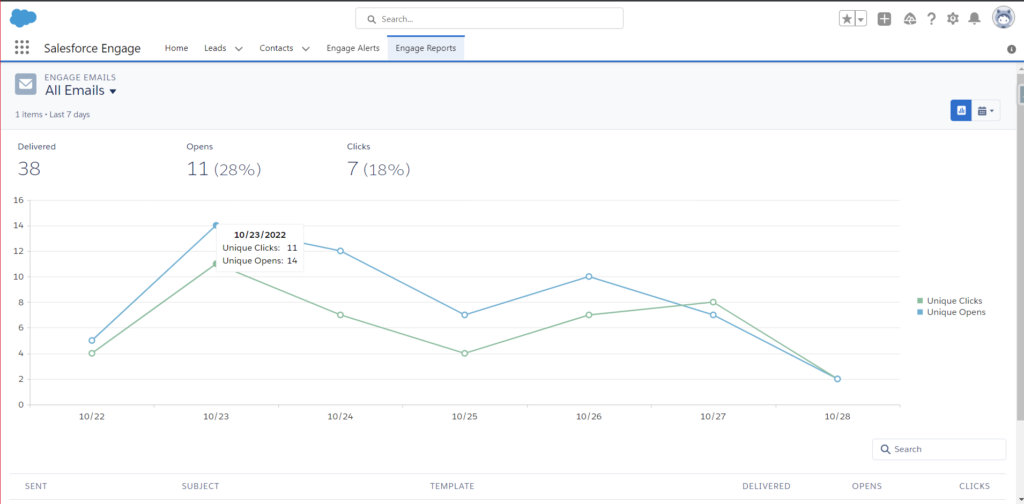Sort by the CLICKS column header
Viewport: 1024px width, 504px height.
pos(974,486)
